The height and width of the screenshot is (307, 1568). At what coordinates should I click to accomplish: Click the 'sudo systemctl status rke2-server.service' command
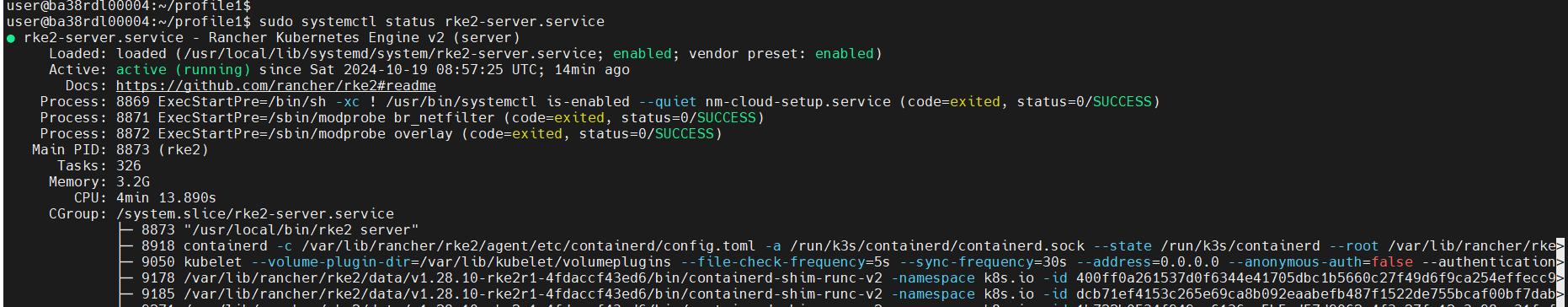(431, 22)
